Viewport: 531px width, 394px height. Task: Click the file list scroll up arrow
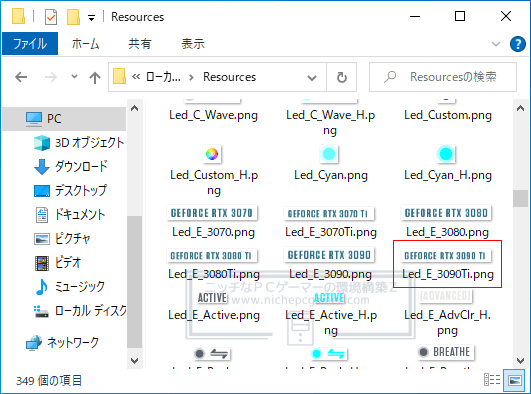(521, 108)
